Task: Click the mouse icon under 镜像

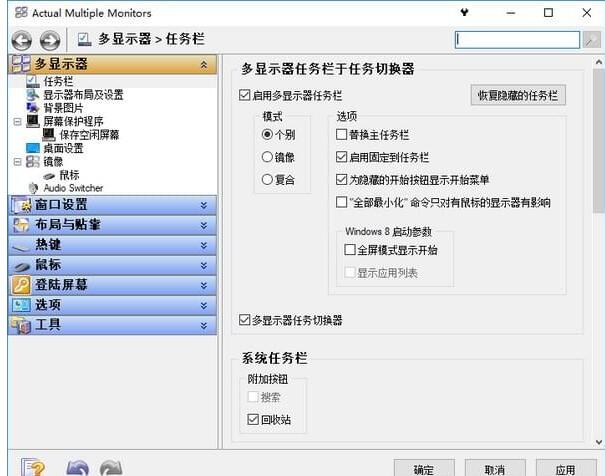Action: [x=49, y=176]
